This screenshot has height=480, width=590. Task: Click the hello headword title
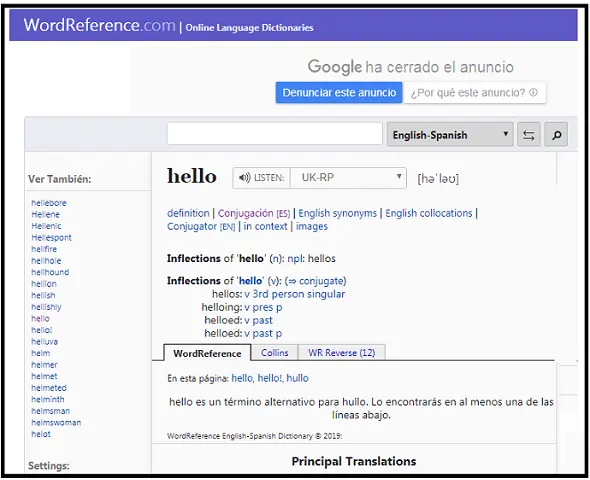[192, 176]
